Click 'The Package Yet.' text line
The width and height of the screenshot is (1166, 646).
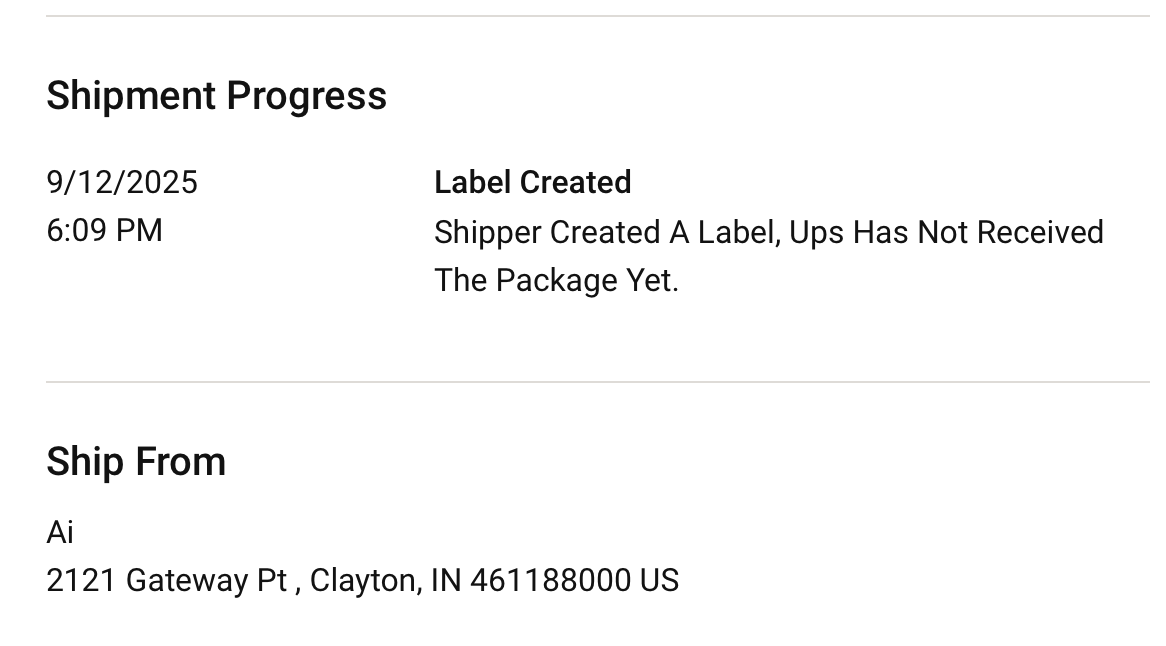click(556, 281)
